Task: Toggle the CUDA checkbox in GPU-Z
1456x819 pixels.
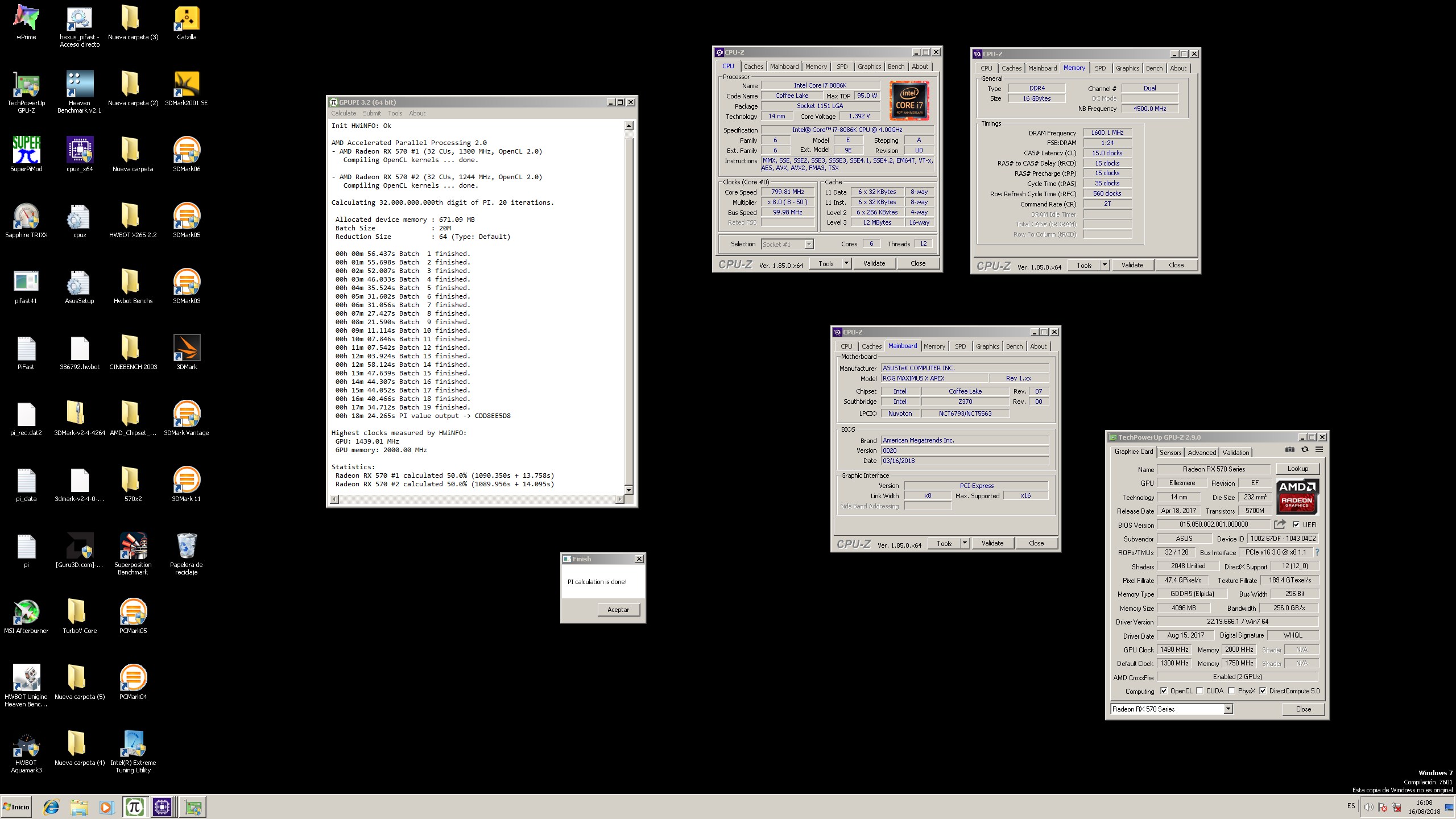Action: (x=1199, y=691)
